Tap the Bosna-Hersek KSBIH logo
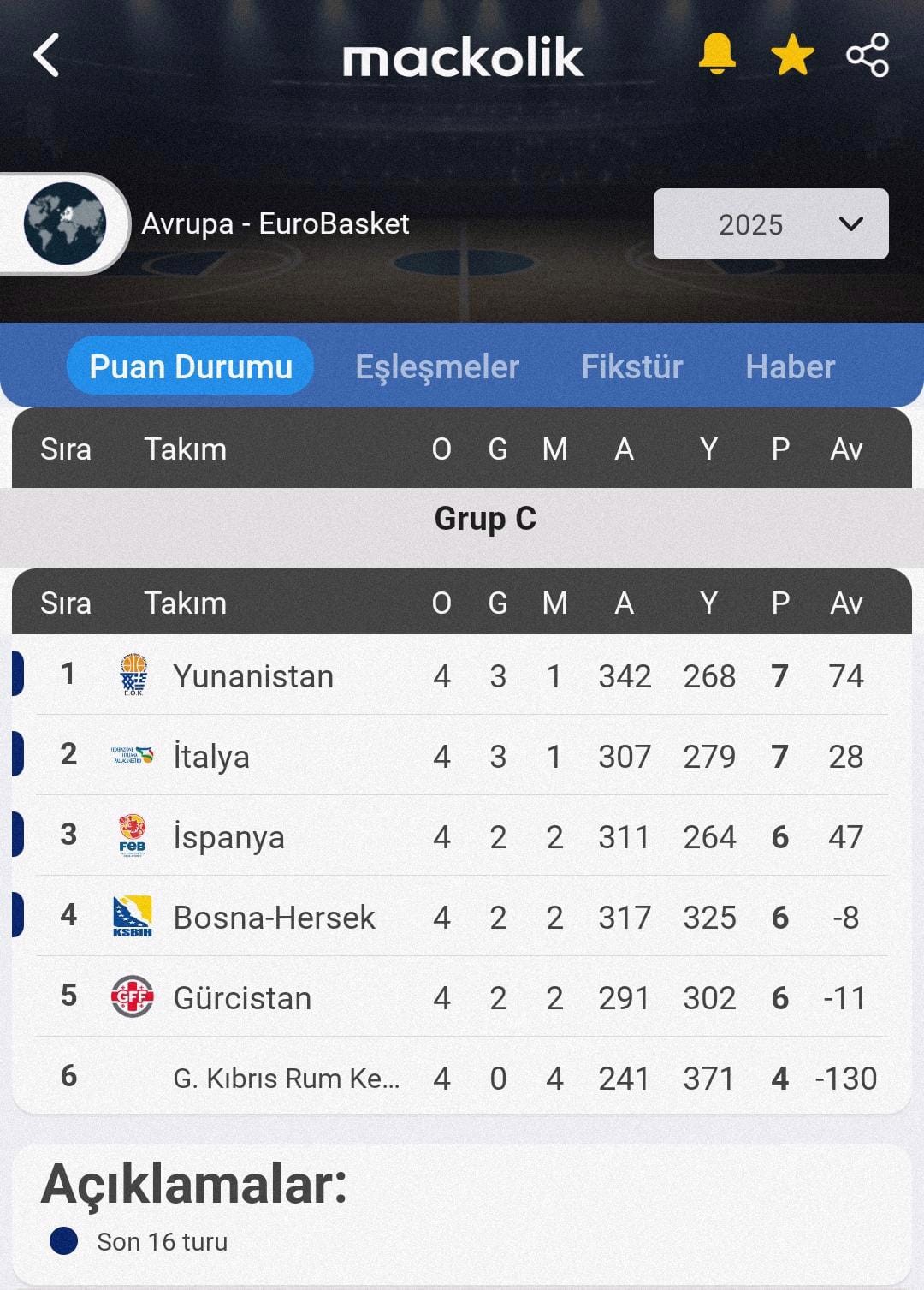The image size is (924, 1290). pyautogui.click(x=133, y=916)
